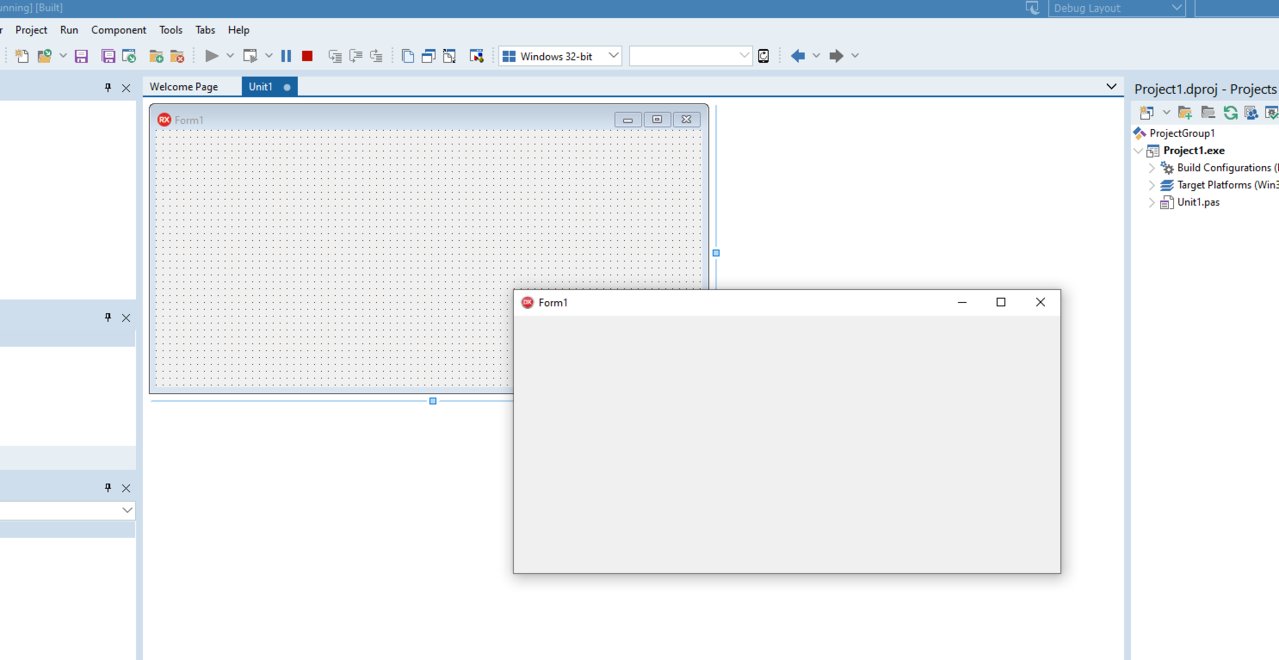Screen dimensions: 1279x660
Task: Click the Run Without Debugging icon
Action: pyautogui.click(x=250, y=56)
